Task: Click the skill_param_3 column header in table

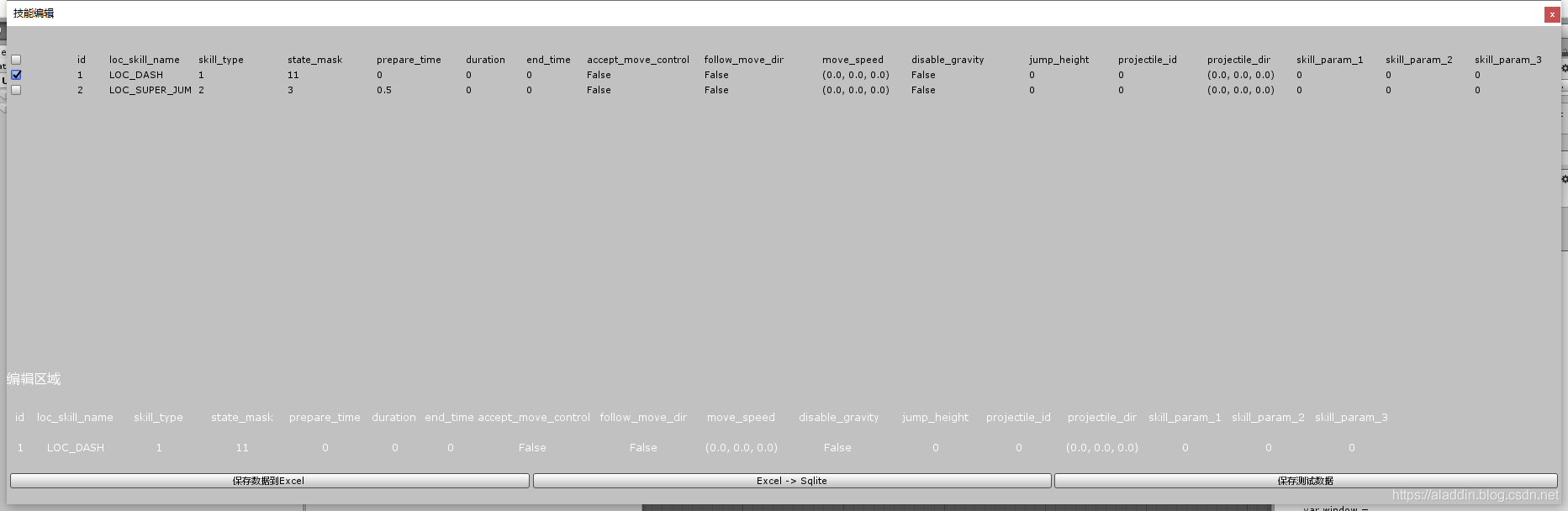Action: (1508, 60)
